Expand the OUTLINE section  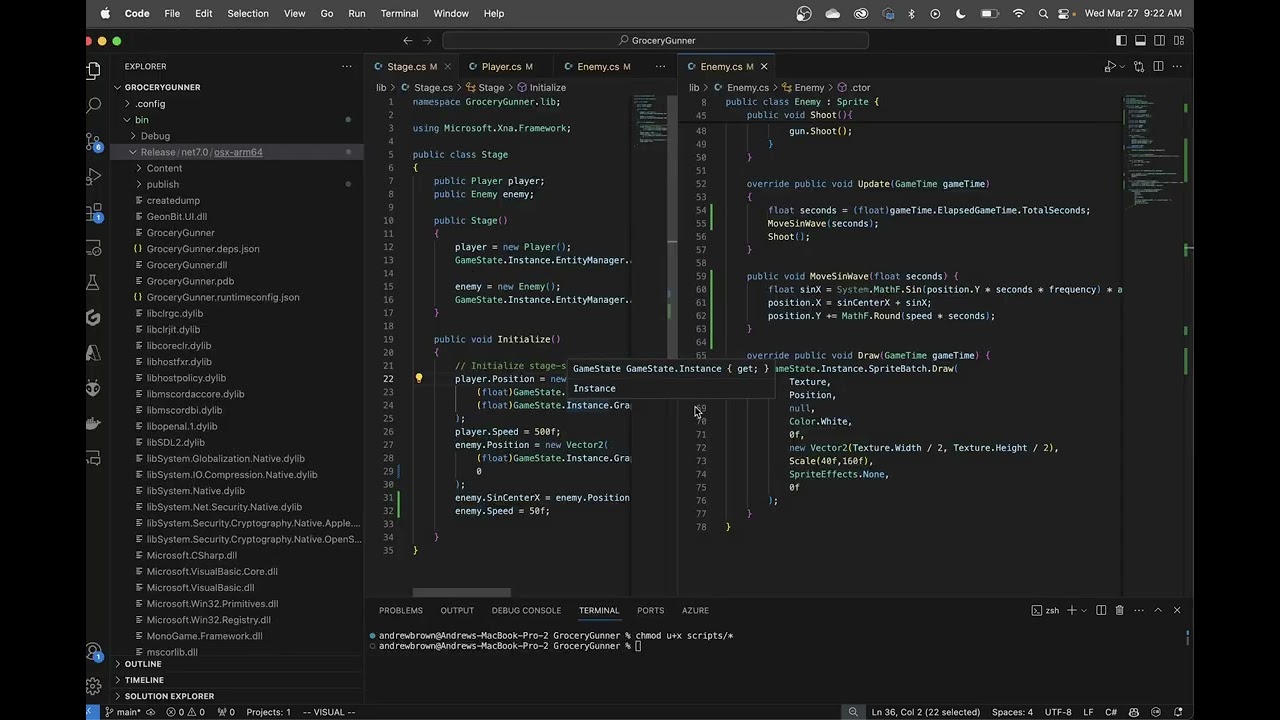143,664
